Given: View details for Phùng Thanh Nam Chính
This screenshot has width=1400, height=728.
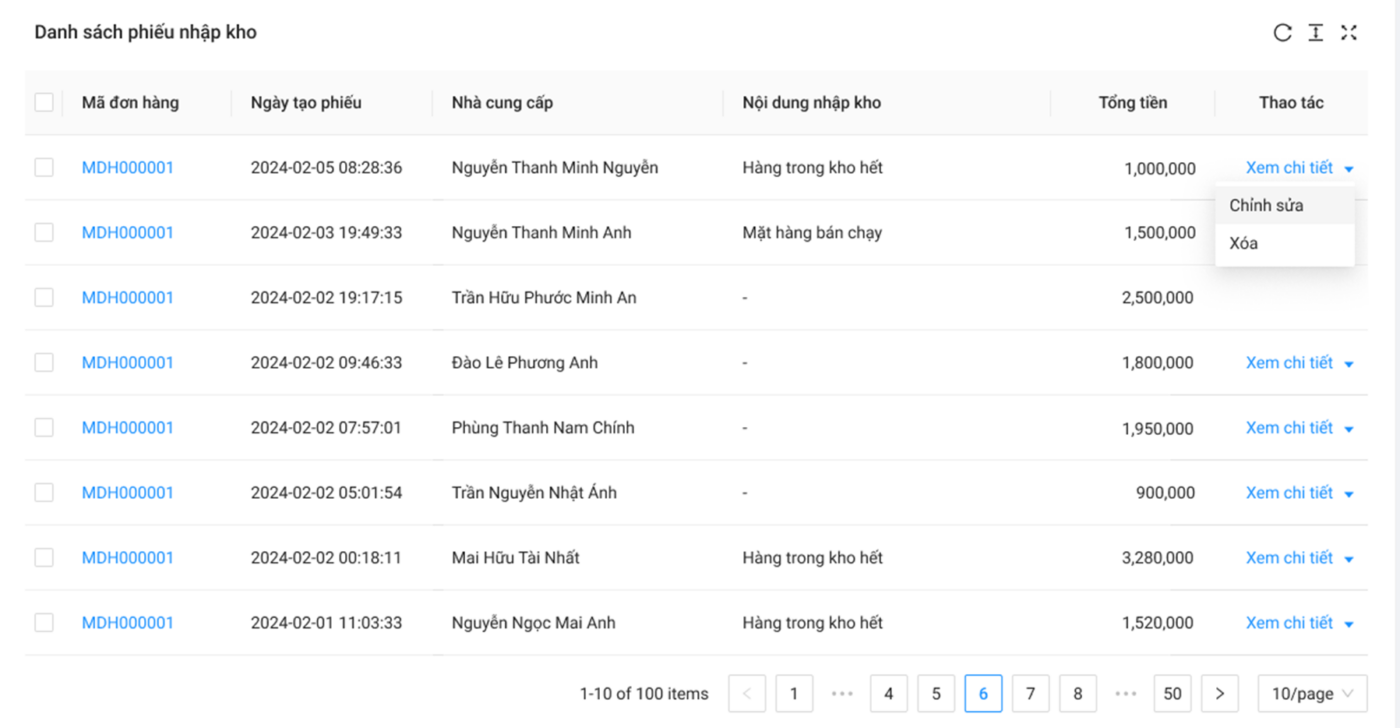Looking at the screenshot, I should point(1289,427).
